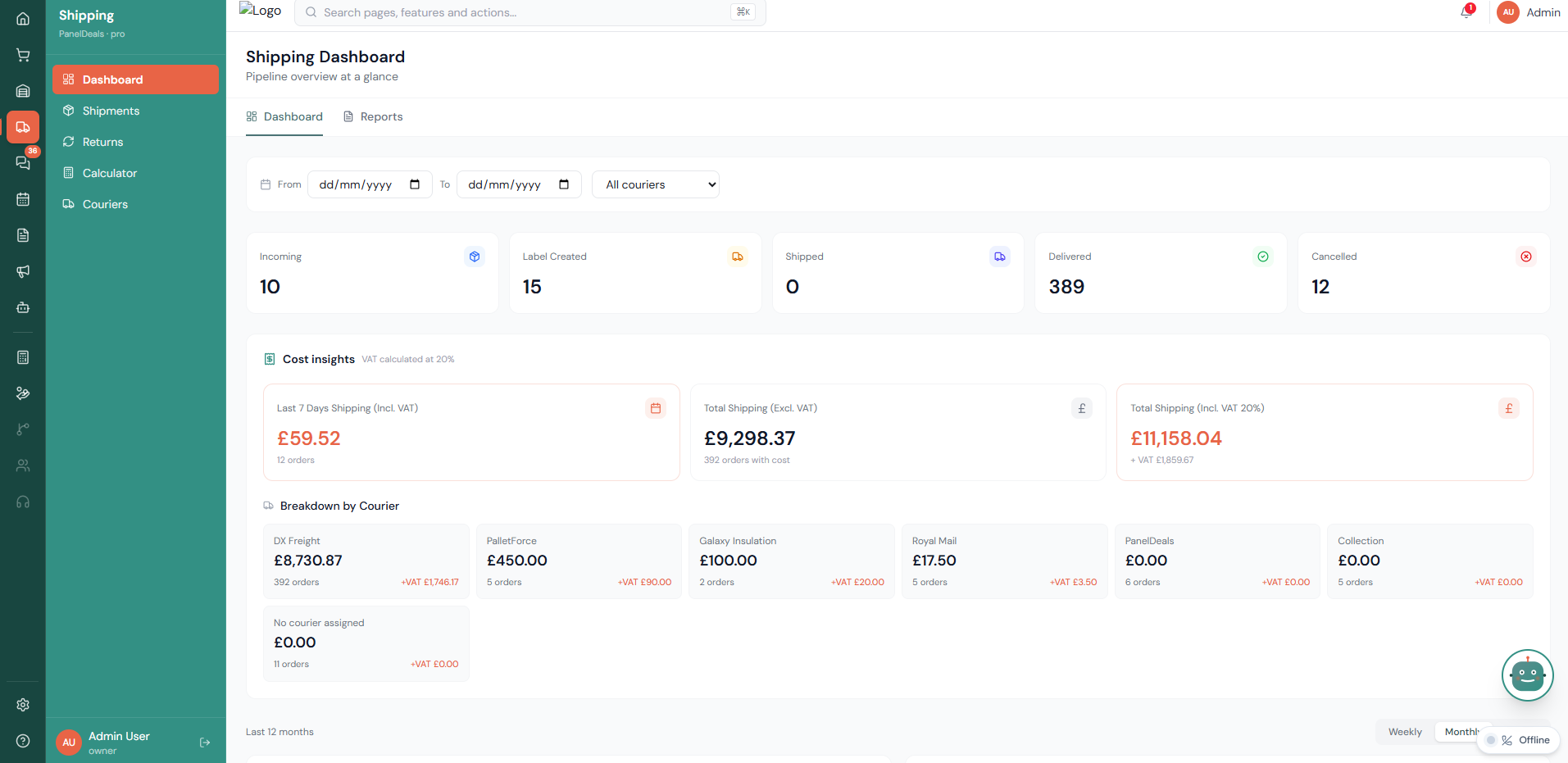Open Couriers in sidebar menu

[135, 204]
